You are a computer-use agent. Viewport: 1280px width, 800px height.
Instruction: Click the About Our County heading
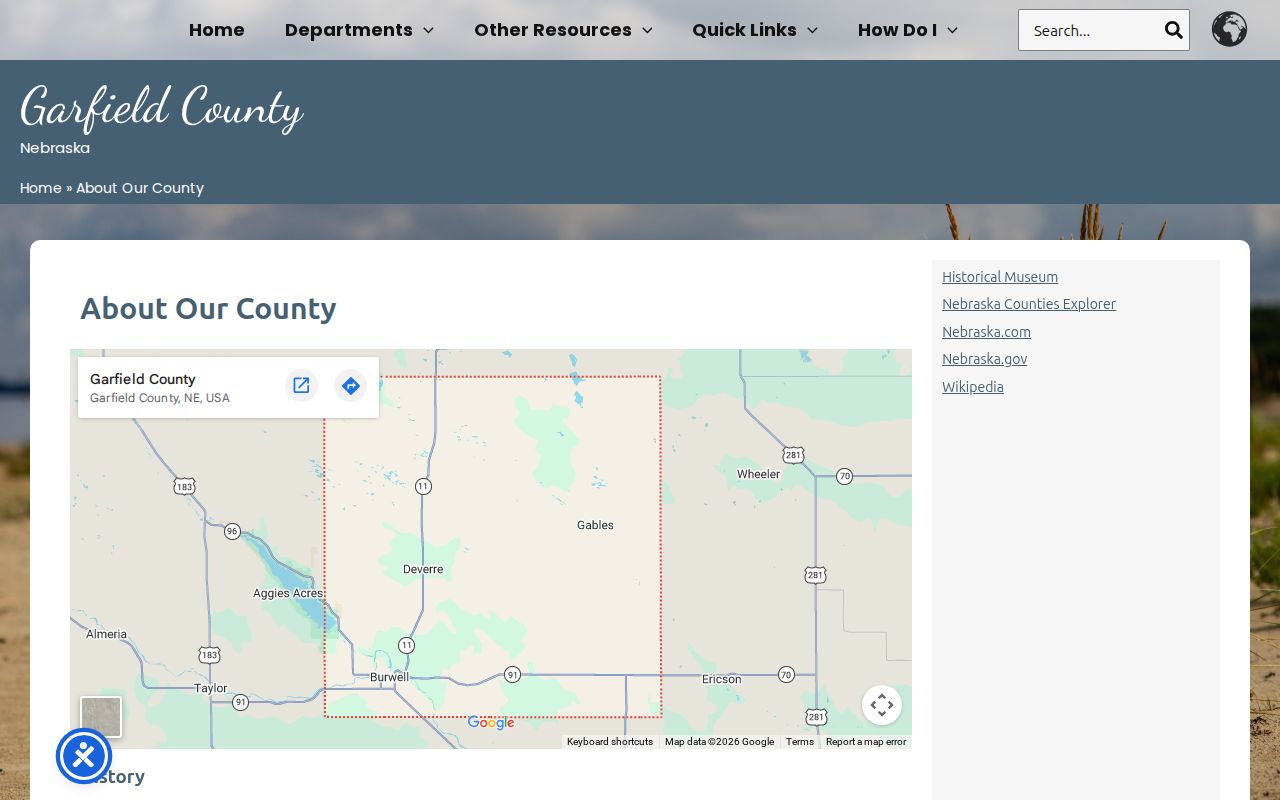pos(208,308)
